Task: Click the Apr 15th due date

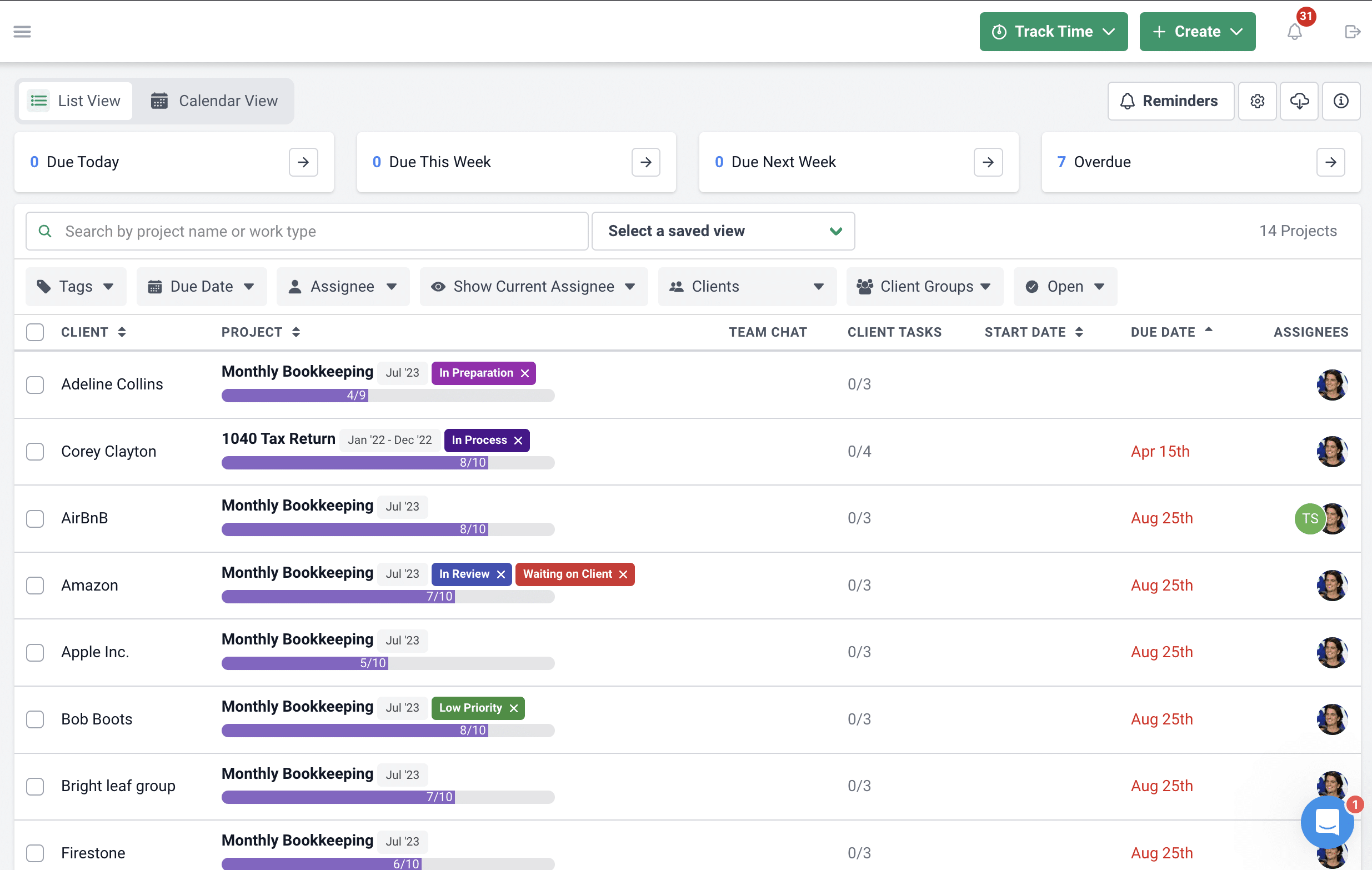Action: tap(1160, 452)
